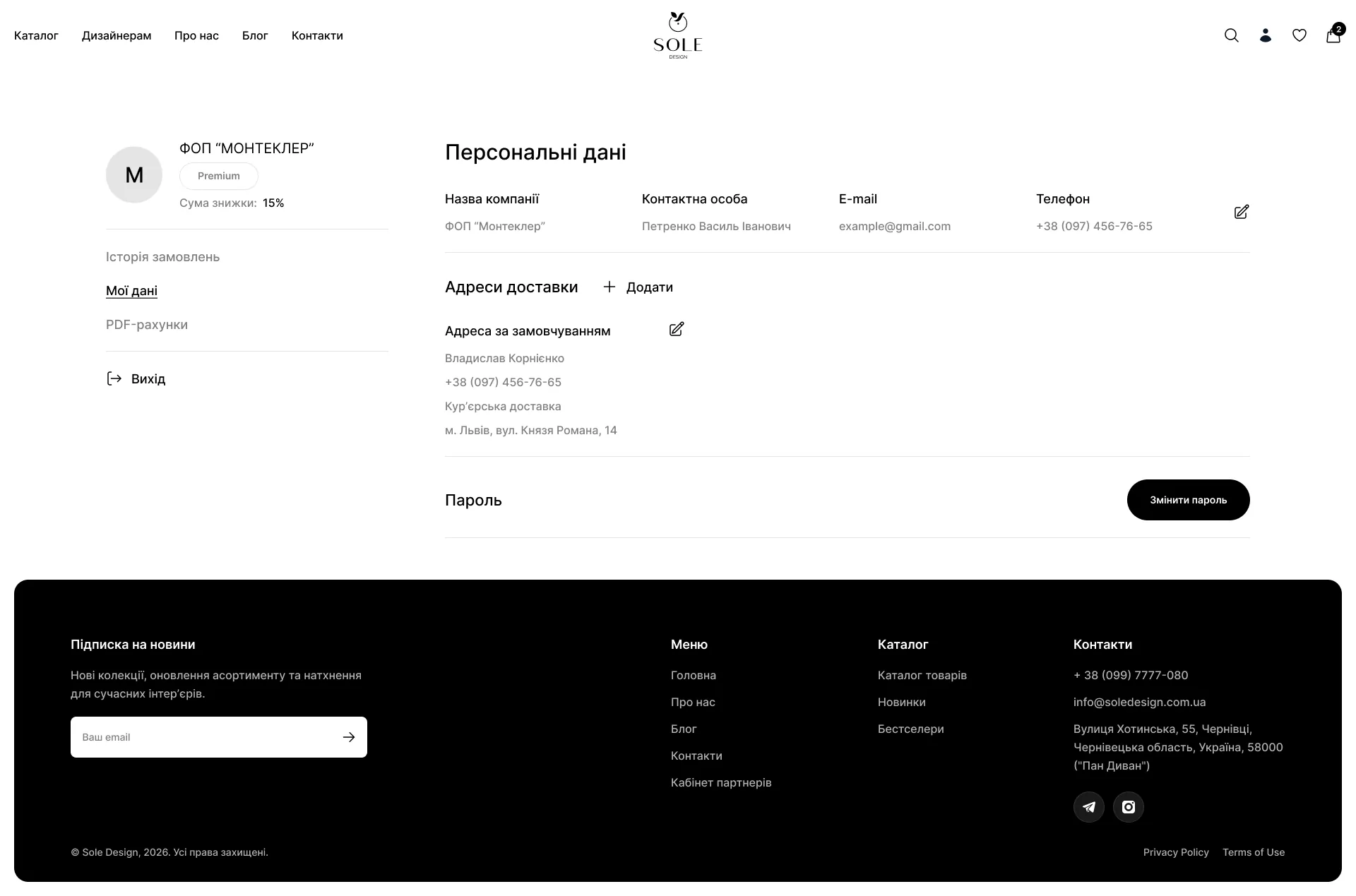Click the M avatar circle
The image size is (1356, 896).
click(134, 174)
